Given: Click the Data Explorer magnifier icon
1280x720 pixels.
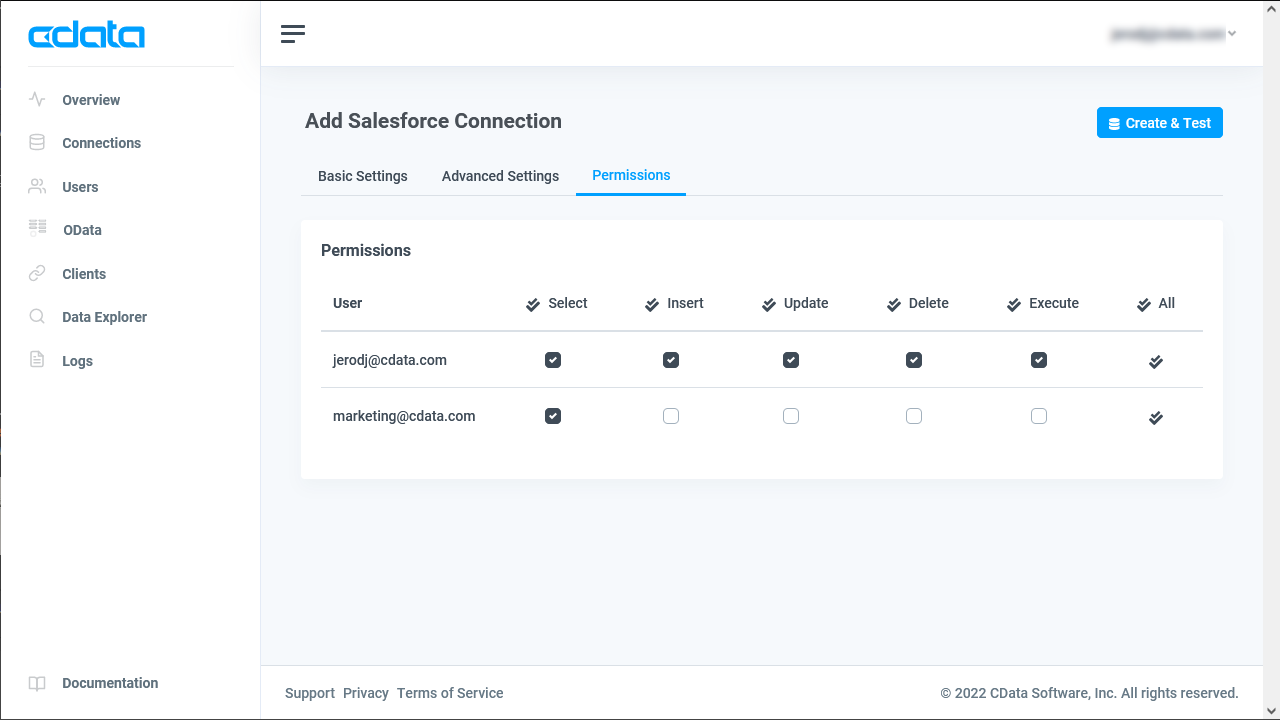Looking at the screenshot, I should pyautogui.click(x=37, y=317).
